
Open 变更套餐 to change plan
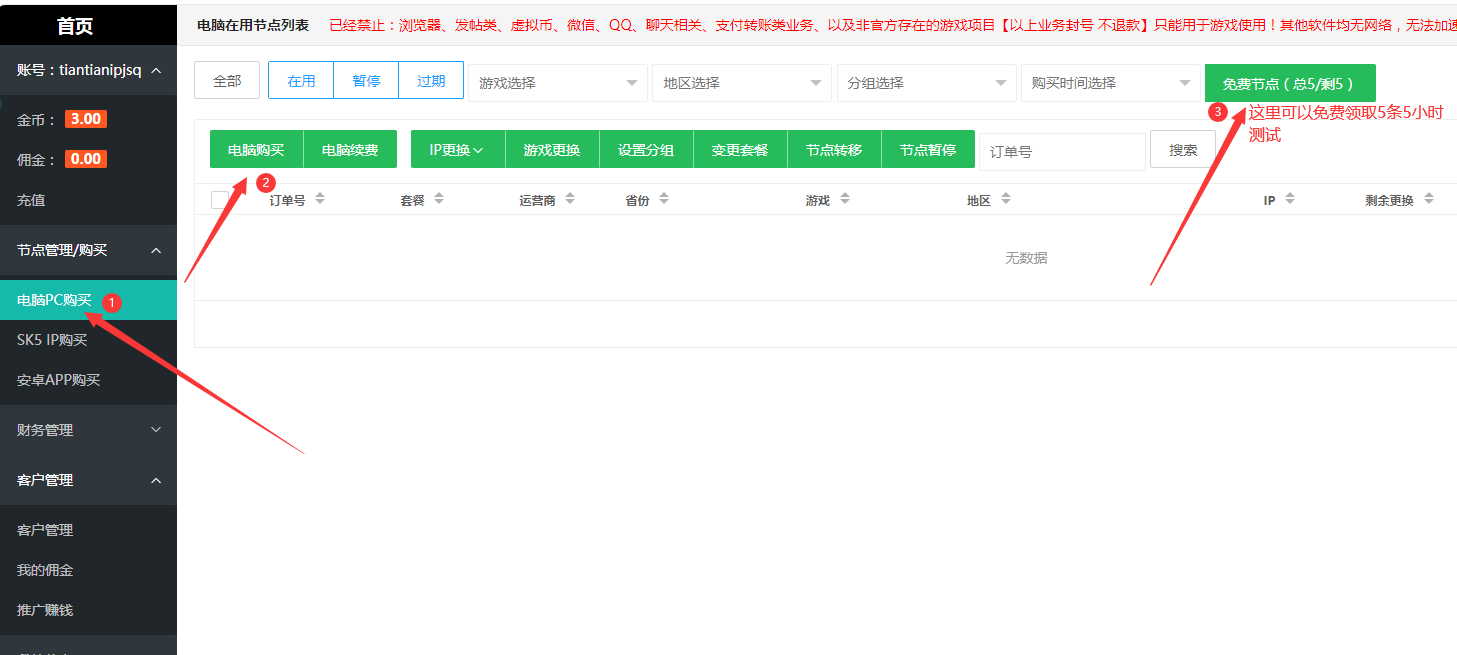click(x=739, y=147)
